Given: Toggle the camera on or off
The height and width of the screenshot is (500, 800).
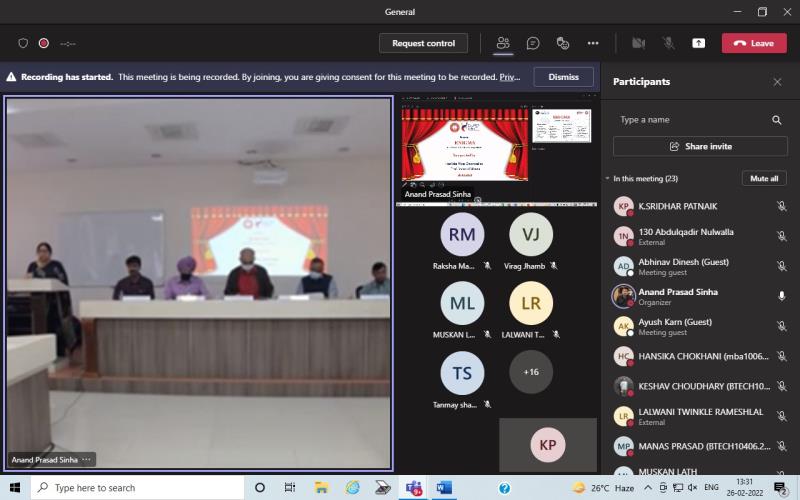Looking at the screenshot, I should 638,43.
